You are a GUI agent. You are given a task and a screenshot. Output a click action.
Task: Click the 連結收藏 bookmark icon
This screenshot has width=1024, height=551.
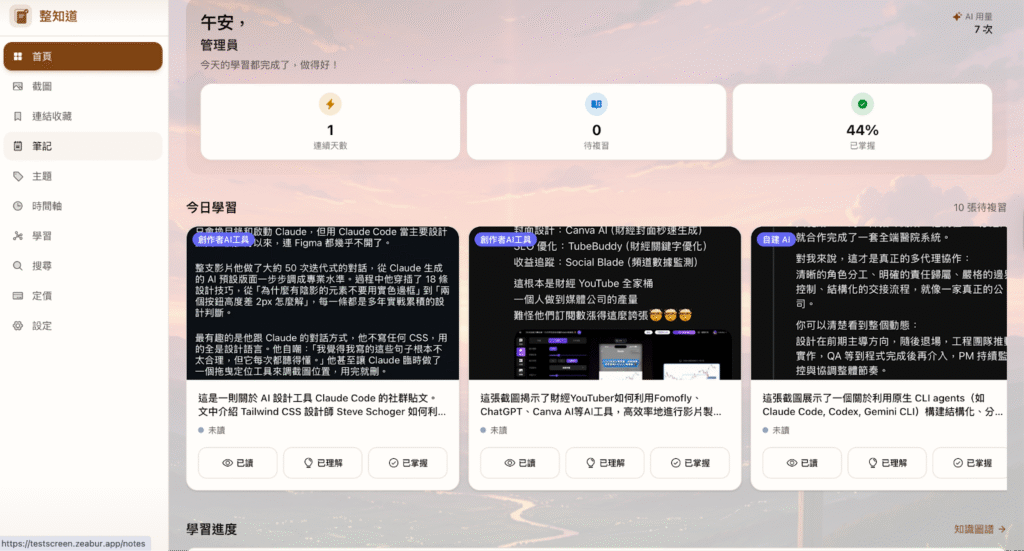[18, 116]
